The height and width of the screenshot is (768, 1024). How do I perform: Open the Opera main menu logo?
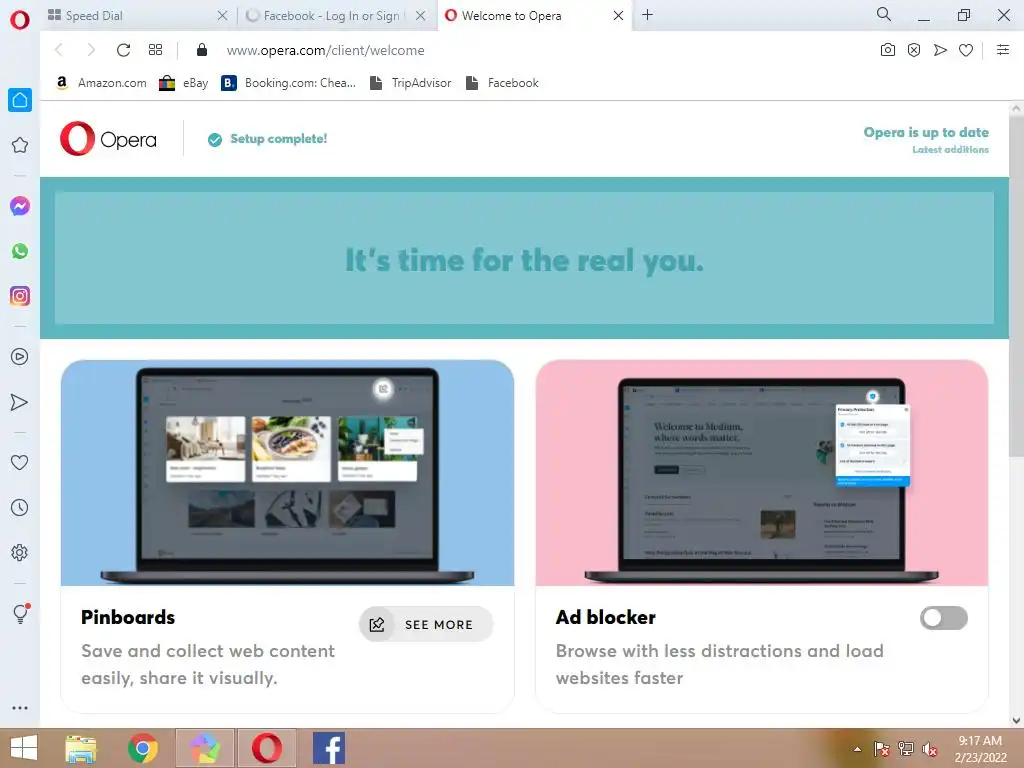(x=20, y=20)
